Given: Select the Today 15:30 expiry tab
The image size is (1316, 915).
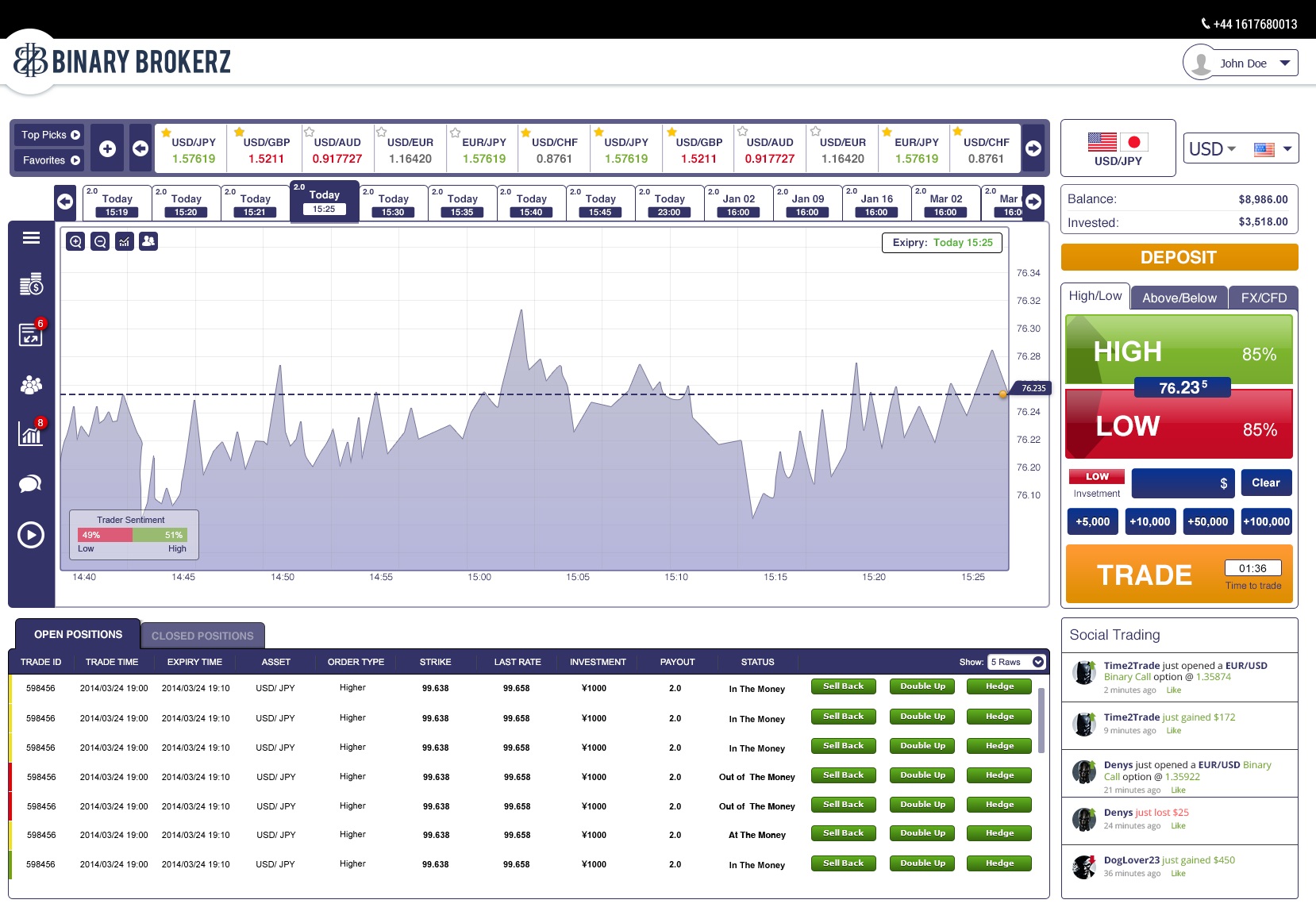Looking at the screenshot, I should [x=393, y=203].
